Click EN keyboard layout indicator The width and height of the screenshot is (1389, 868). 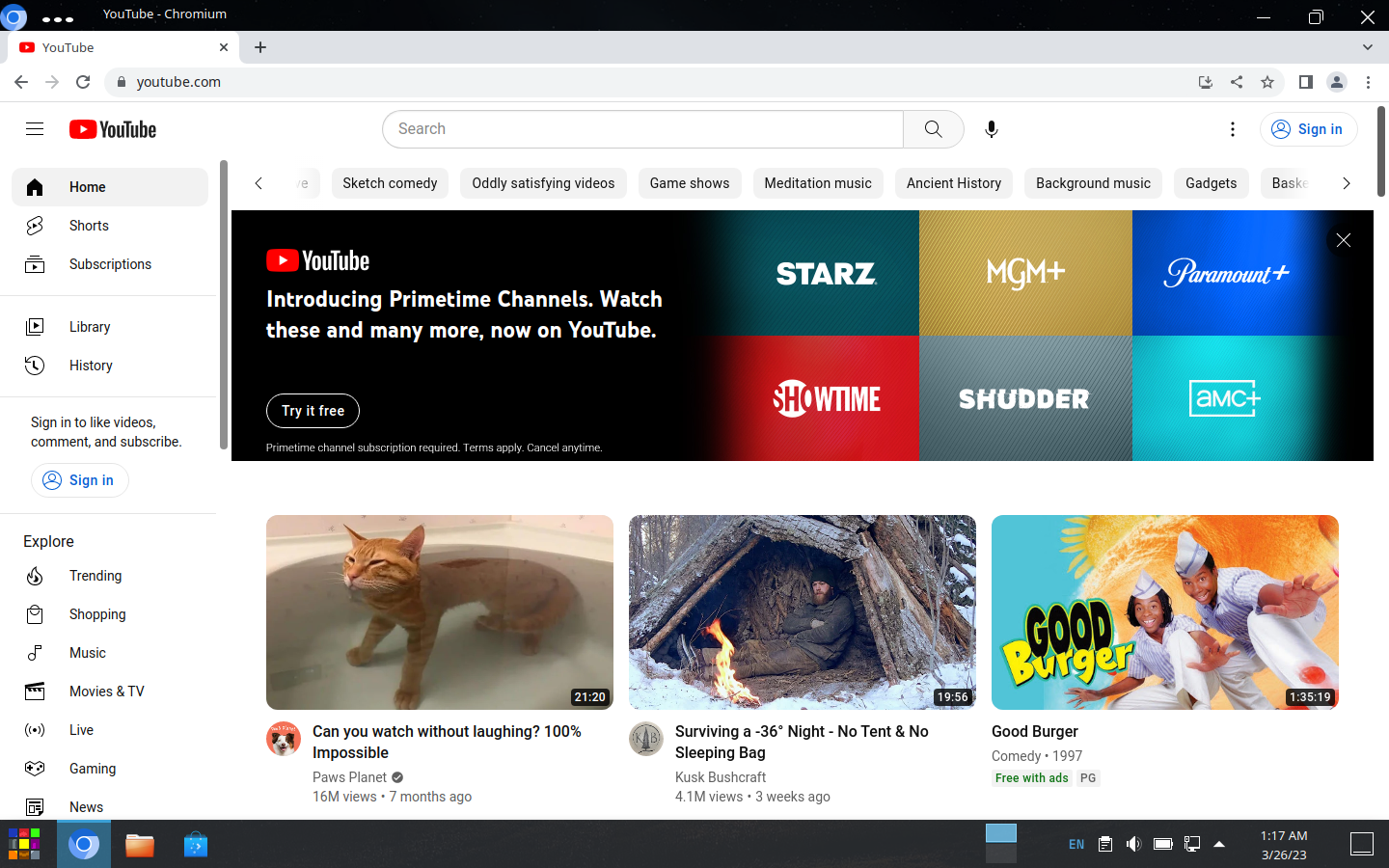[x=1076, y=844]
